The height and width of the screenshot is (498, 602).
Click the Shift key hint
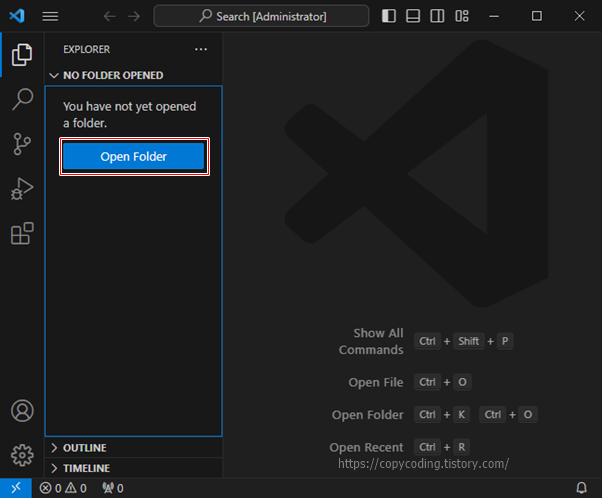pyautogui.click(x=469, y=341)
